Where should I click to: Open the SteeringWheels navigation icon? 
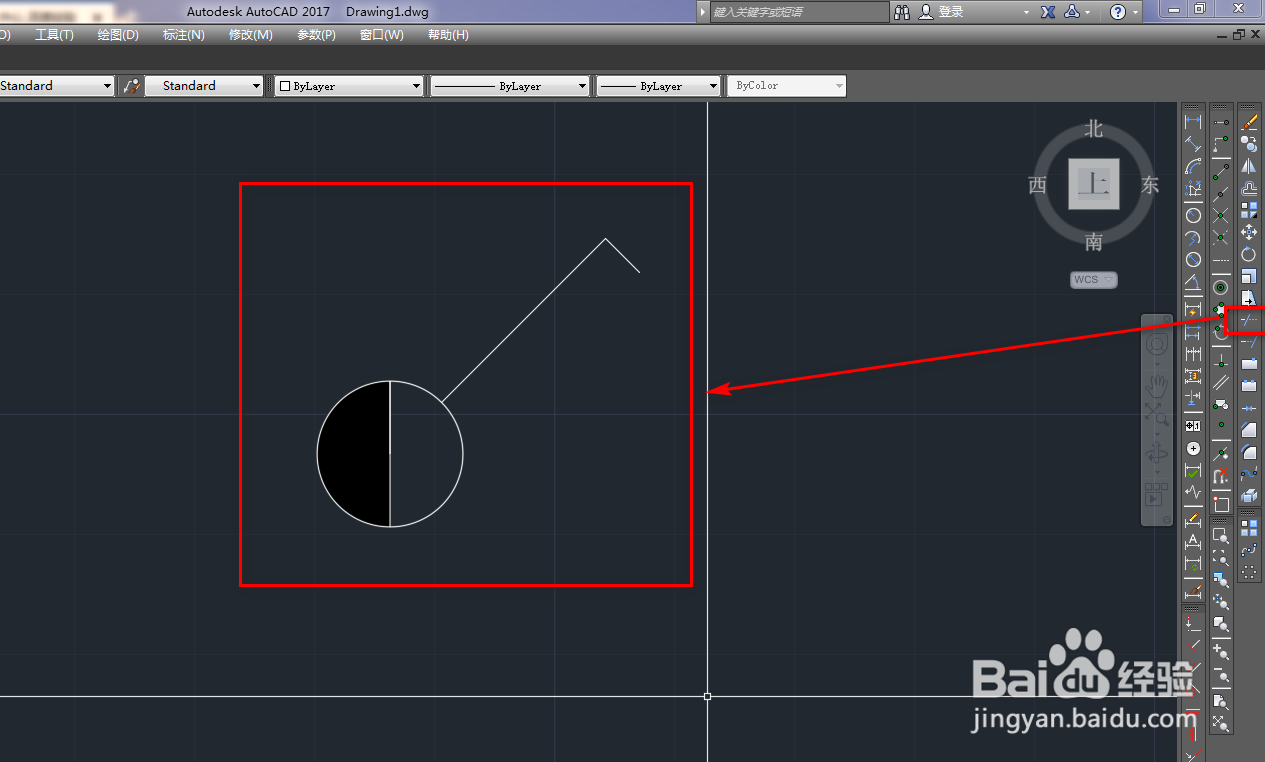pos(1157,345)
